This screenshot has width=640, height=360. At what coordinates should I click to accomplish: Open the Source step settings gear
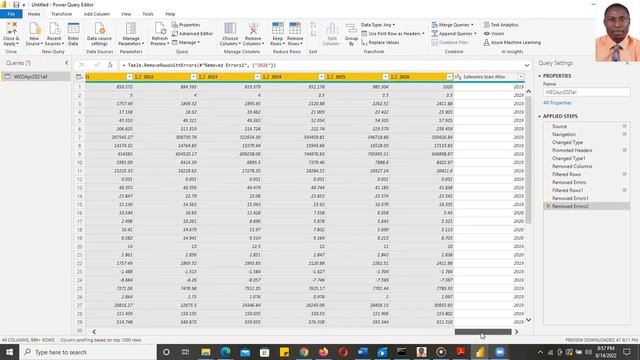[x=624, y=126]
